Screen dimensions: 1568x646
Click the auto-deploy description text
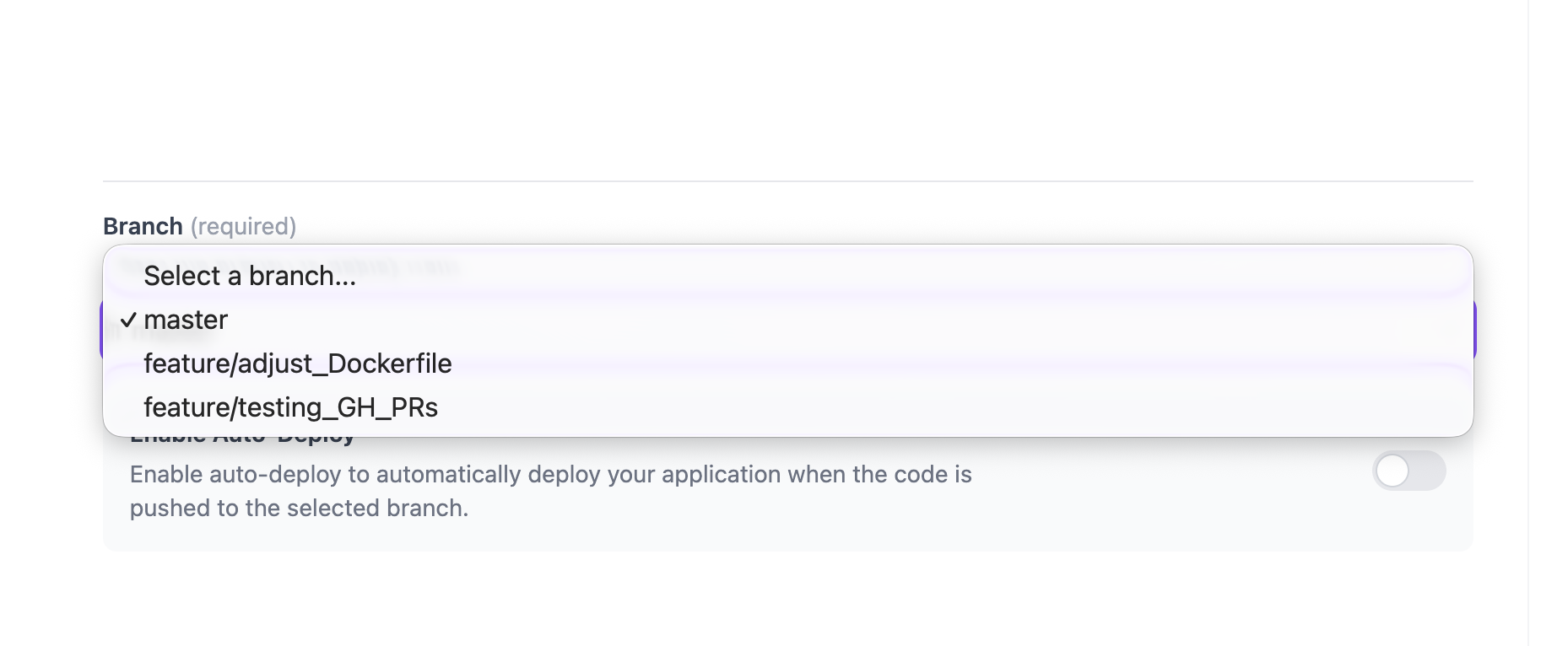coord(550,475)
